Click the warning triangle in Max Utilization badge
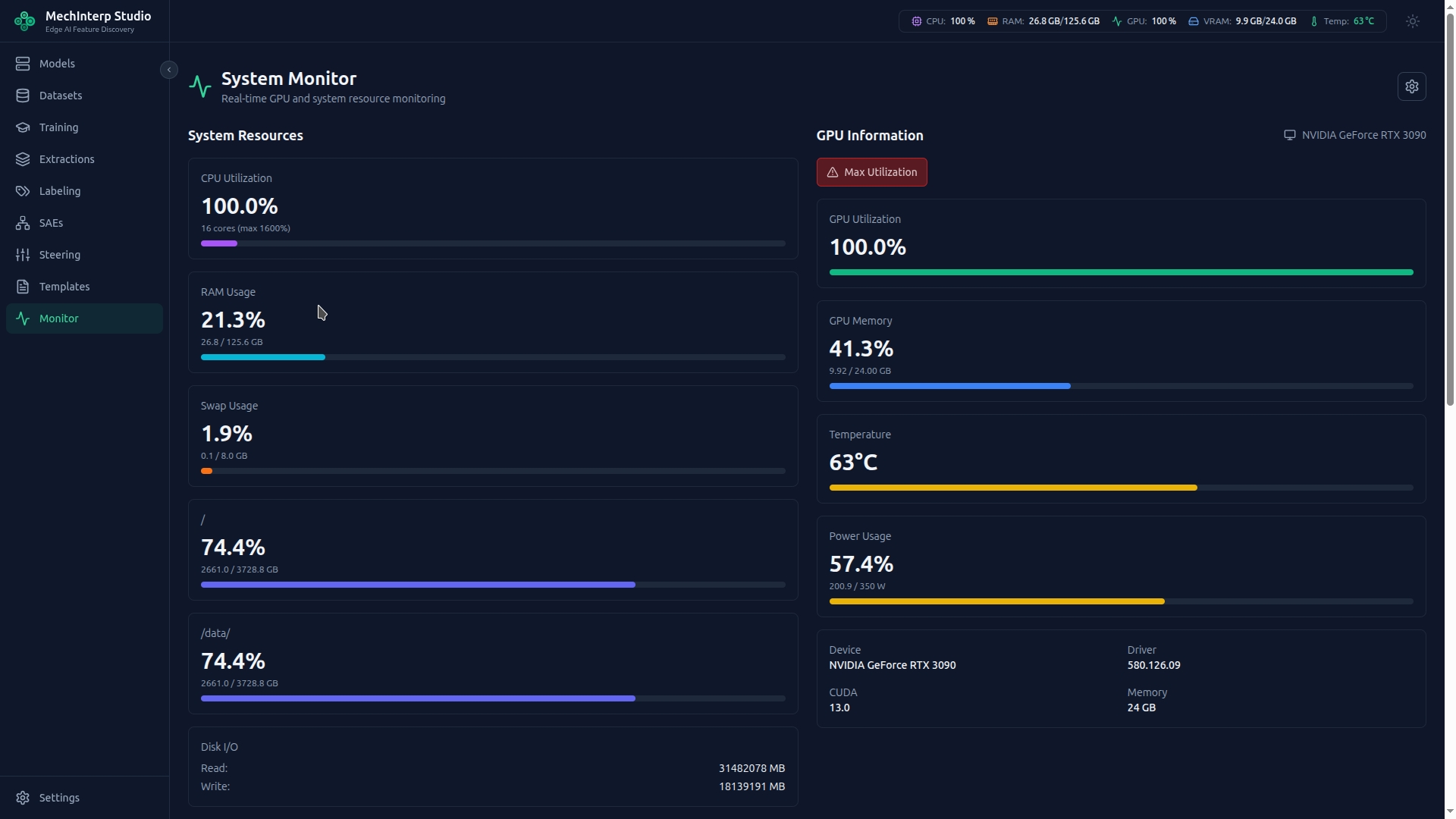 [833, 172]
